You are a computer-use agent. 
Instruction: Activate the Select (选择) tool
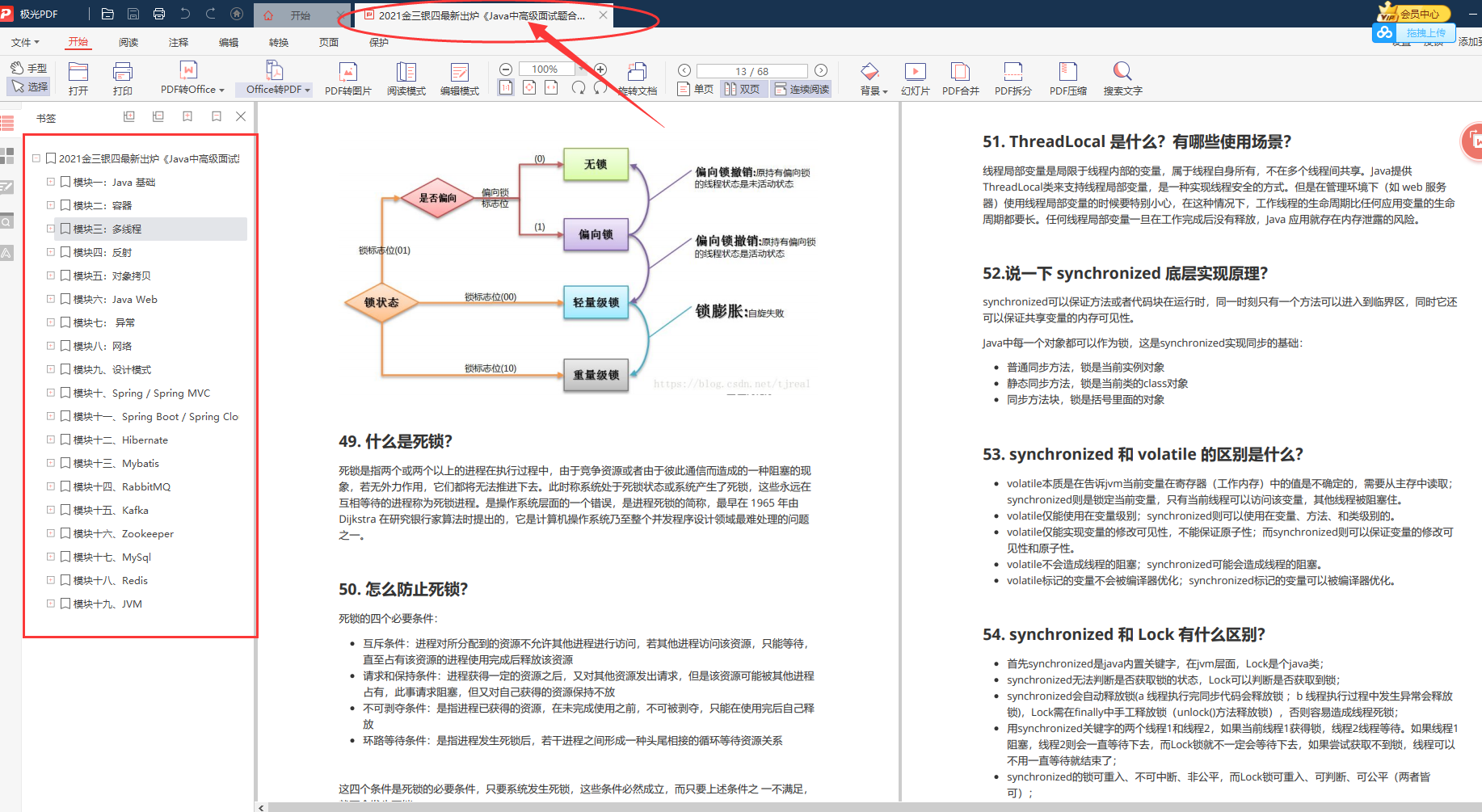point(29,86)
